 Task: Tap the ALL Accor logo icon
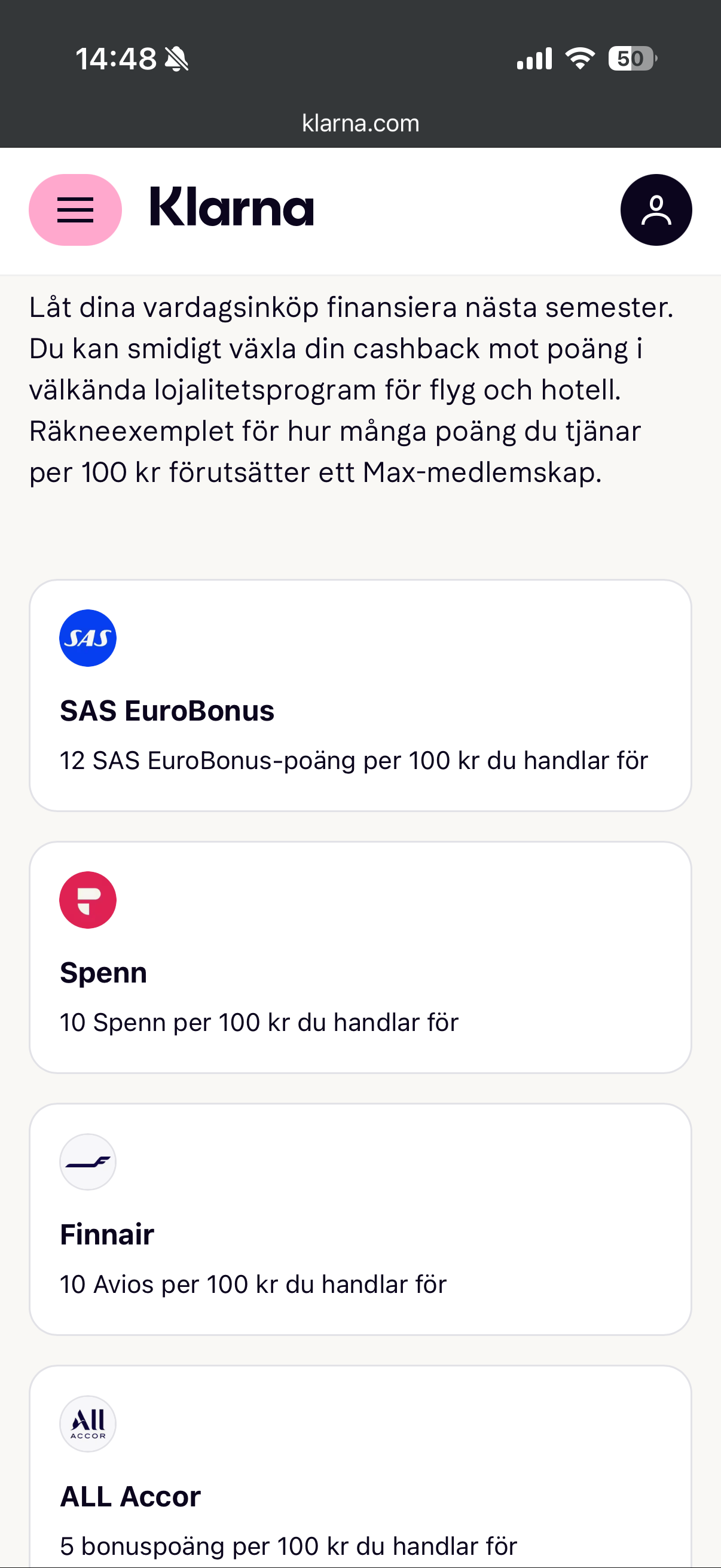(88, 1423)
